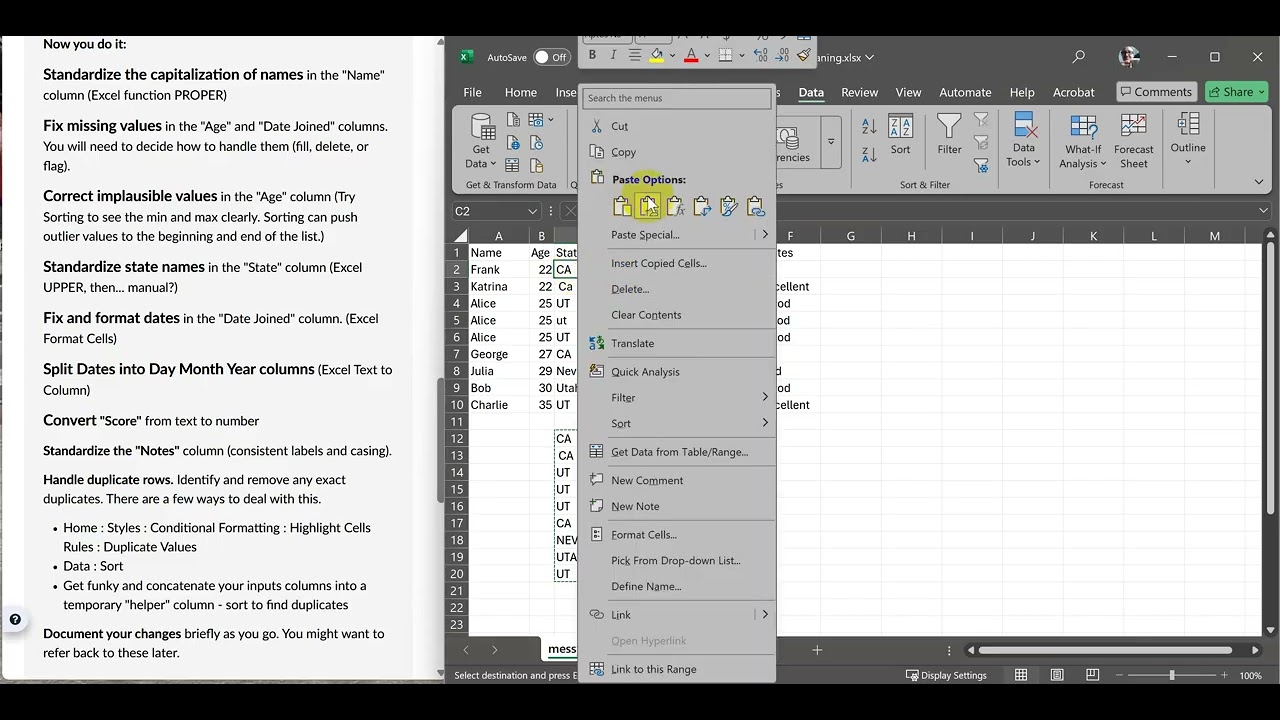Apply Bold from the mini toolbar
Image resolution: width=1280 pixels, height=720 pixels.
592,56
